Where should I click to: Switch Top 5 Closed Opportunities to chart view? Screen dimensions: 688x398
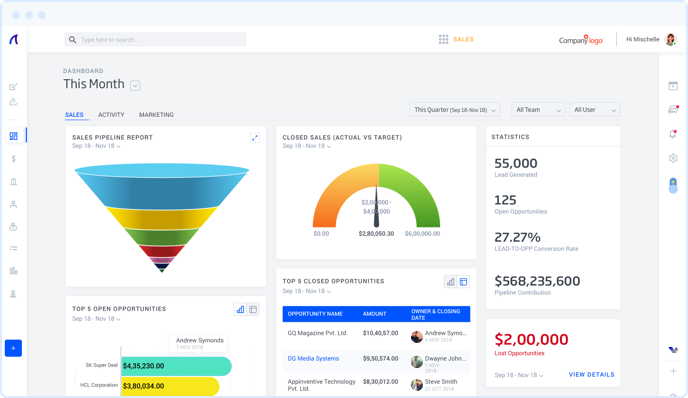click(x=451, y=282)
